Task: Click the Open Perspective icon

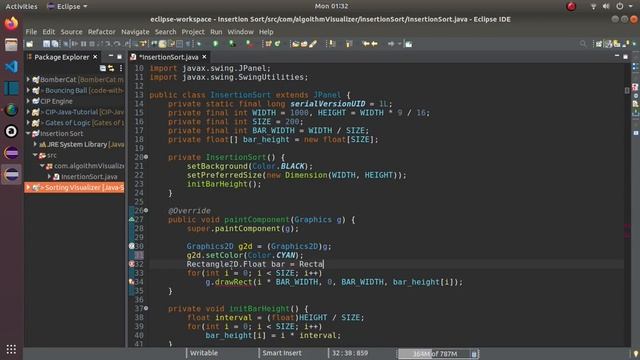Action: [x=599, y=44]
